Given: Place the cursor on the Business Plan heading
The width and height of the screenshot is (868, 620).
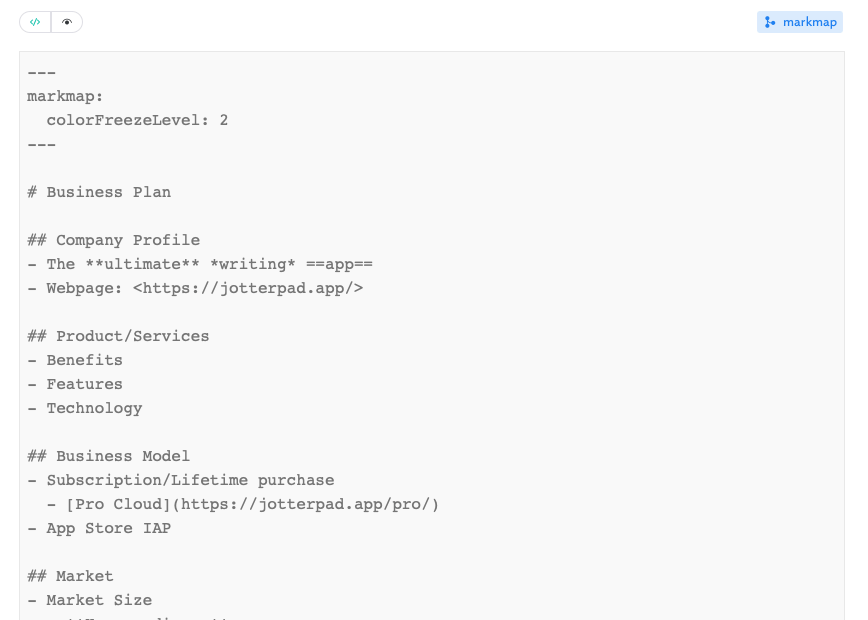Looking at the screenshot, I should point(99,192).
